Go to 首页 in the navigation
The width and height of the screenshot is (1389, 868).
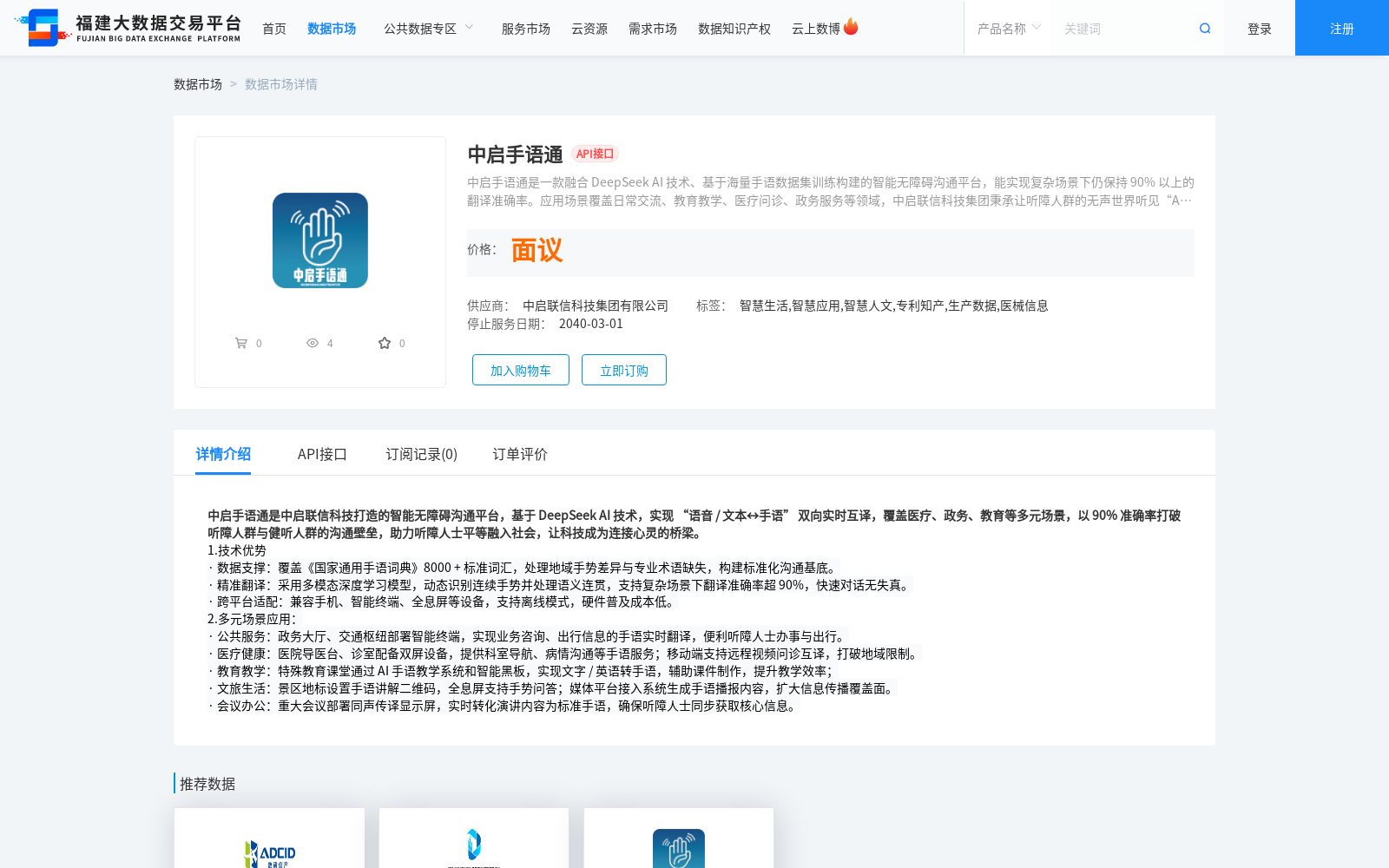click(x=274, y=29)
